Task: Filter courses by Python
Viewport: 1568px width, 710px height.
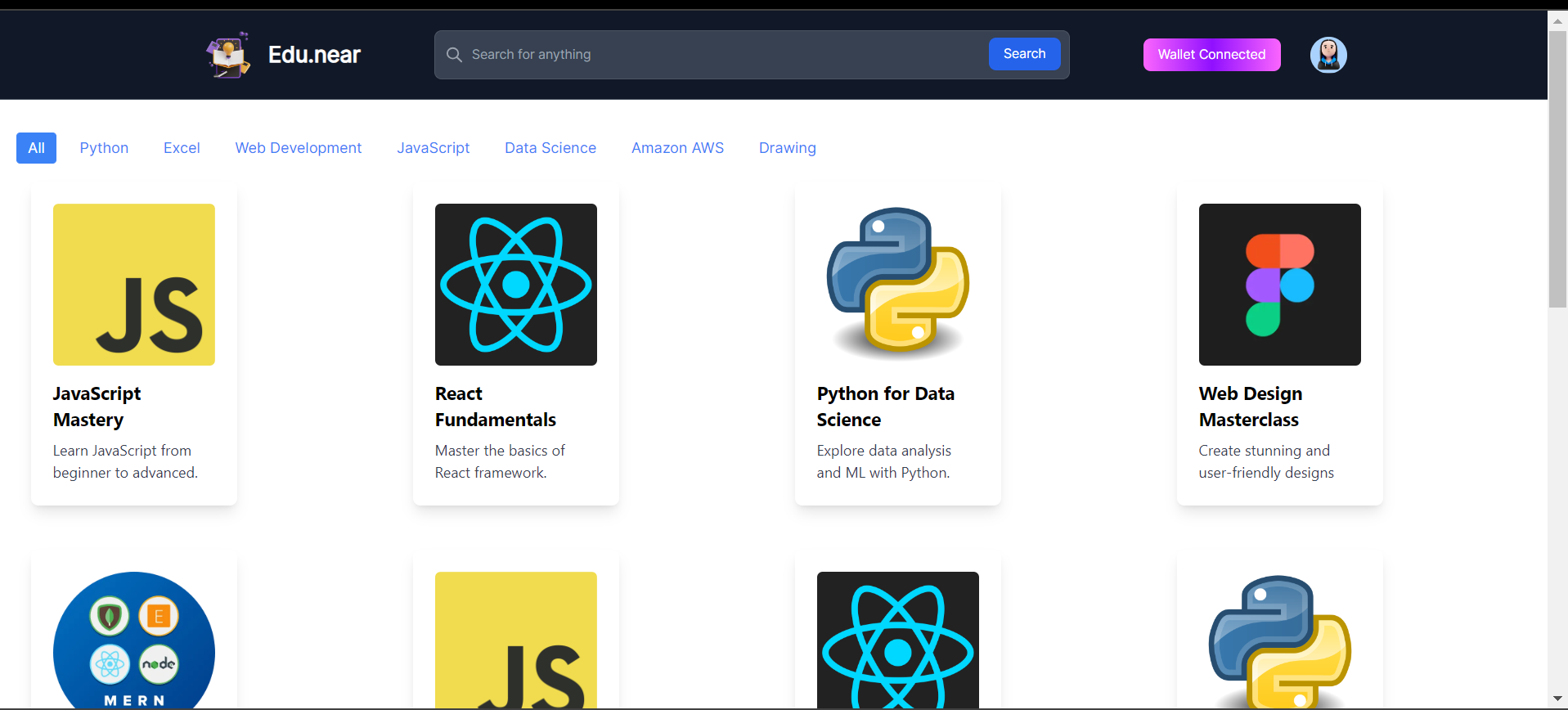Action: coord(104,148)
